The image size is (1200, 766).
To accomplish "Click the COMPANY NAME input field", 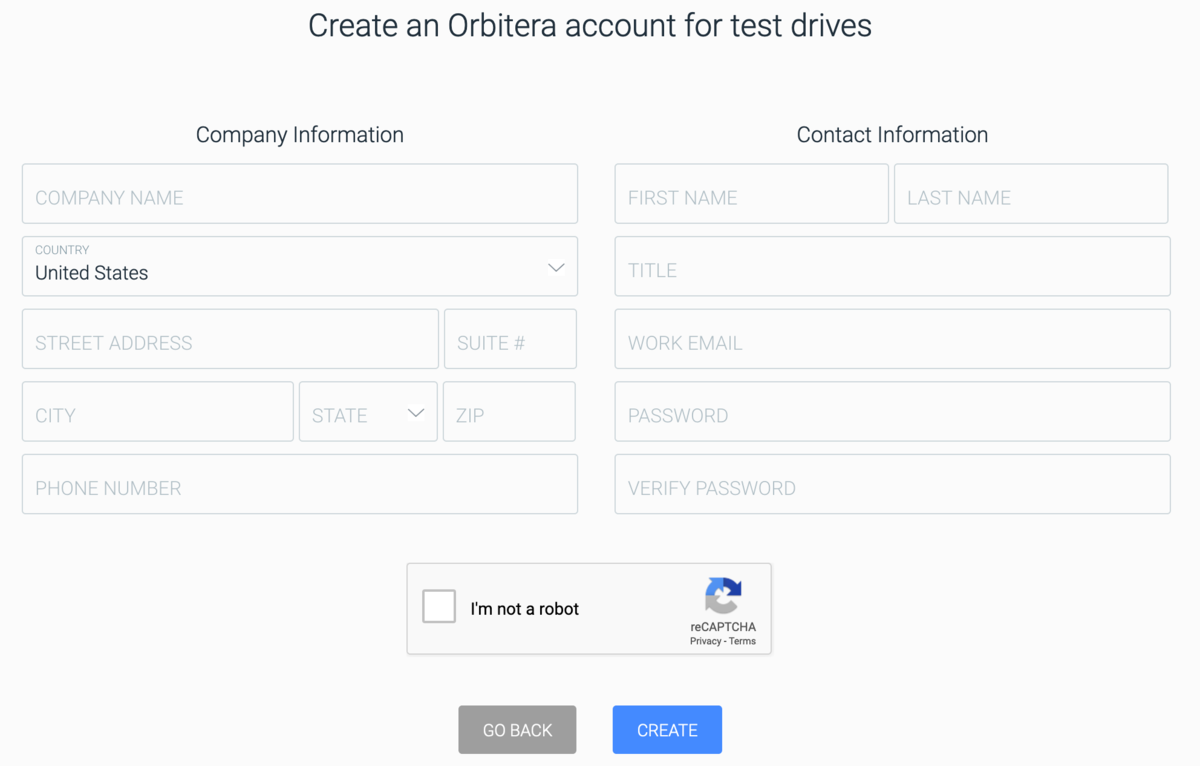I will pyautogui.click(x=300, y=193).
